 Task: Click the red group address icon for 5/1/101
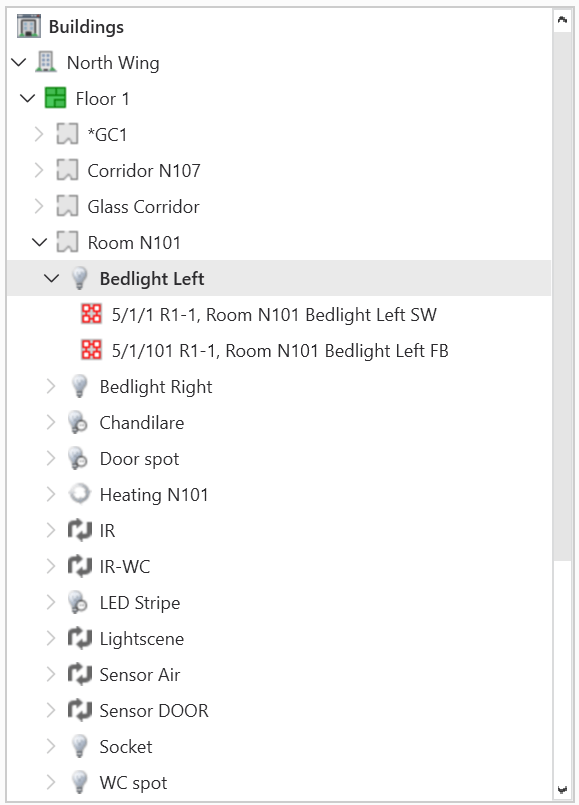click(x=91, y=350)
